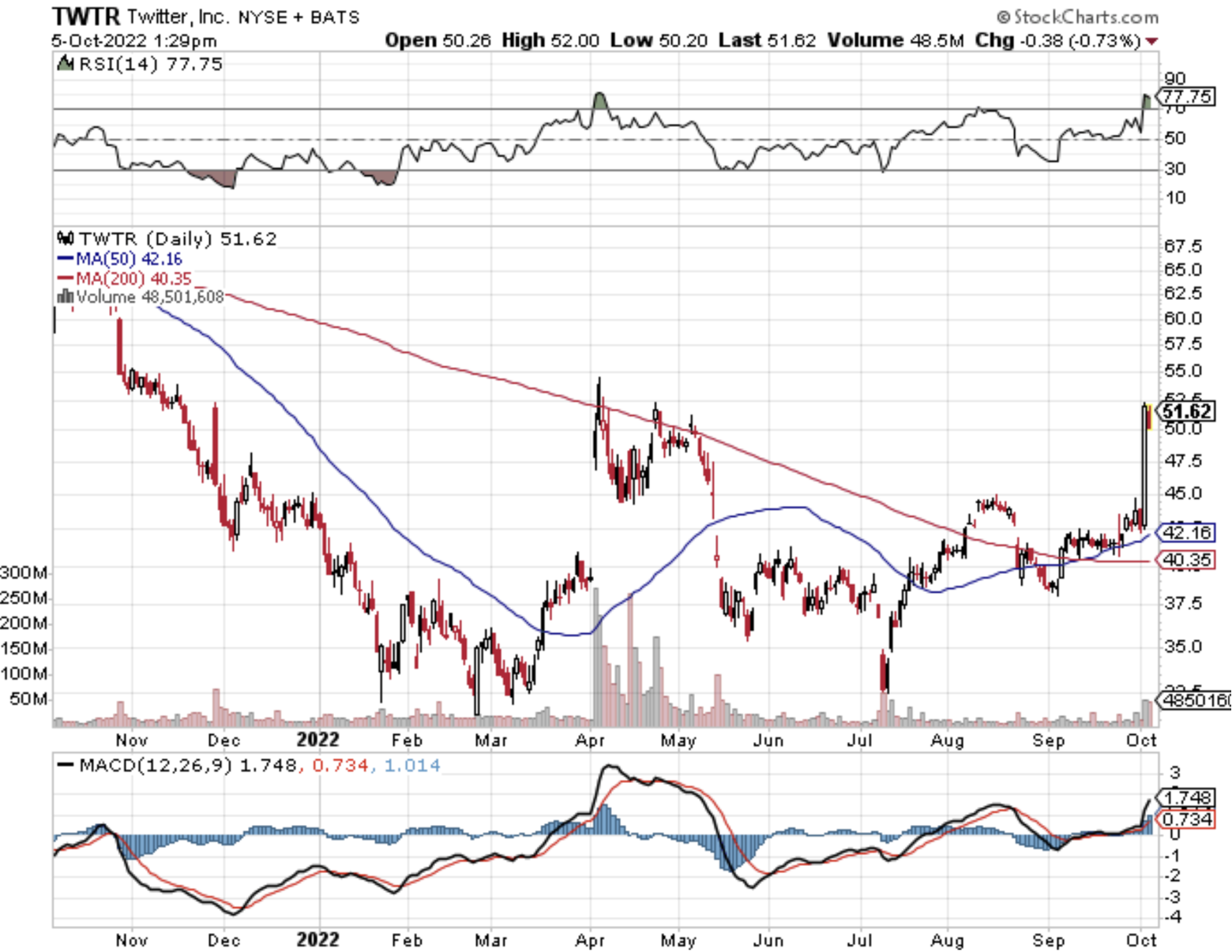Select the blue MA(50) legend line marker
This screenshot has height=952, width=1232.
[x=66, y=259]
